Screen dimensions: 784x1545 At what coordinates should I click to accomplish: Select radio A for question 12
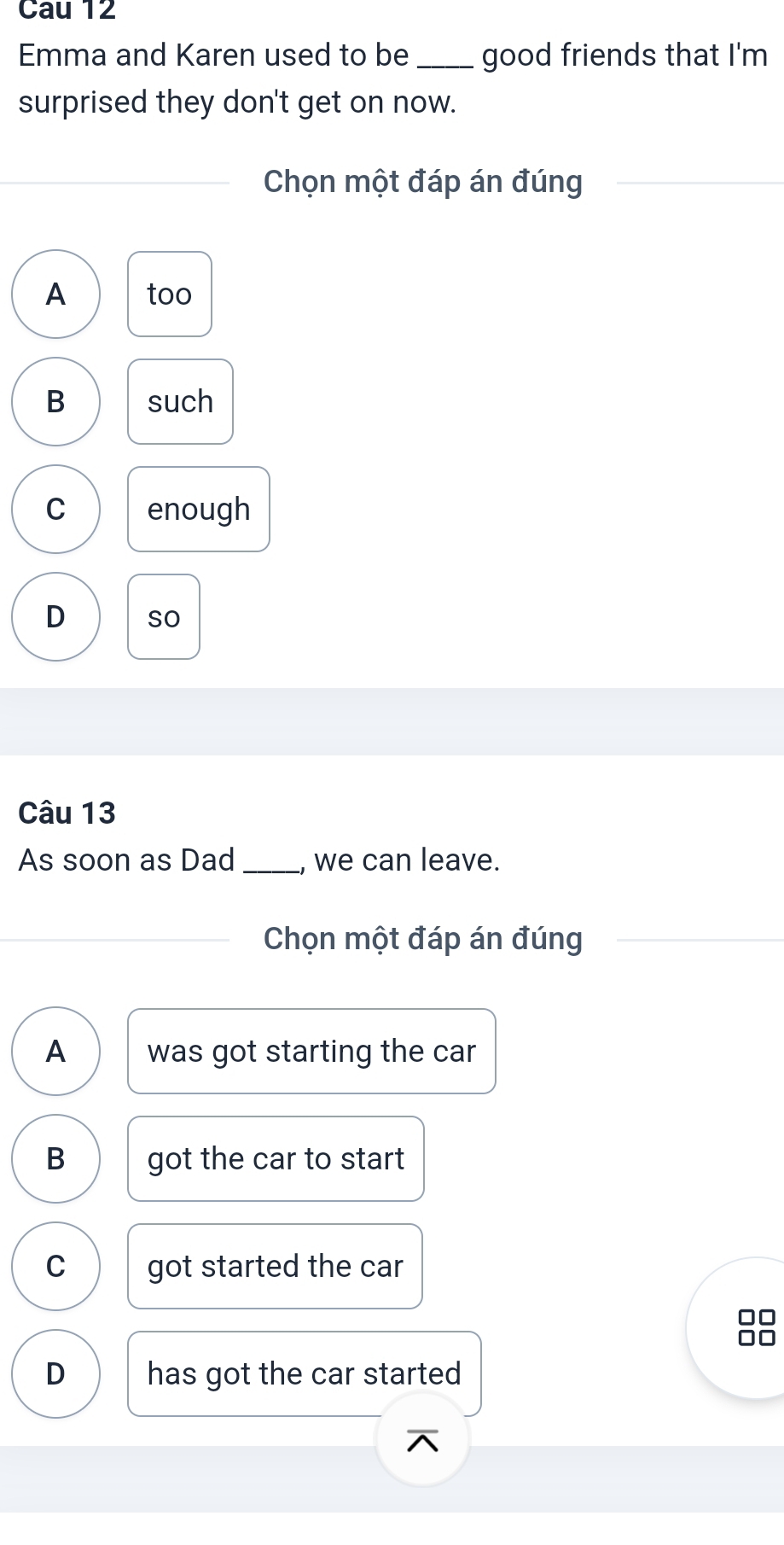(55, 294)
